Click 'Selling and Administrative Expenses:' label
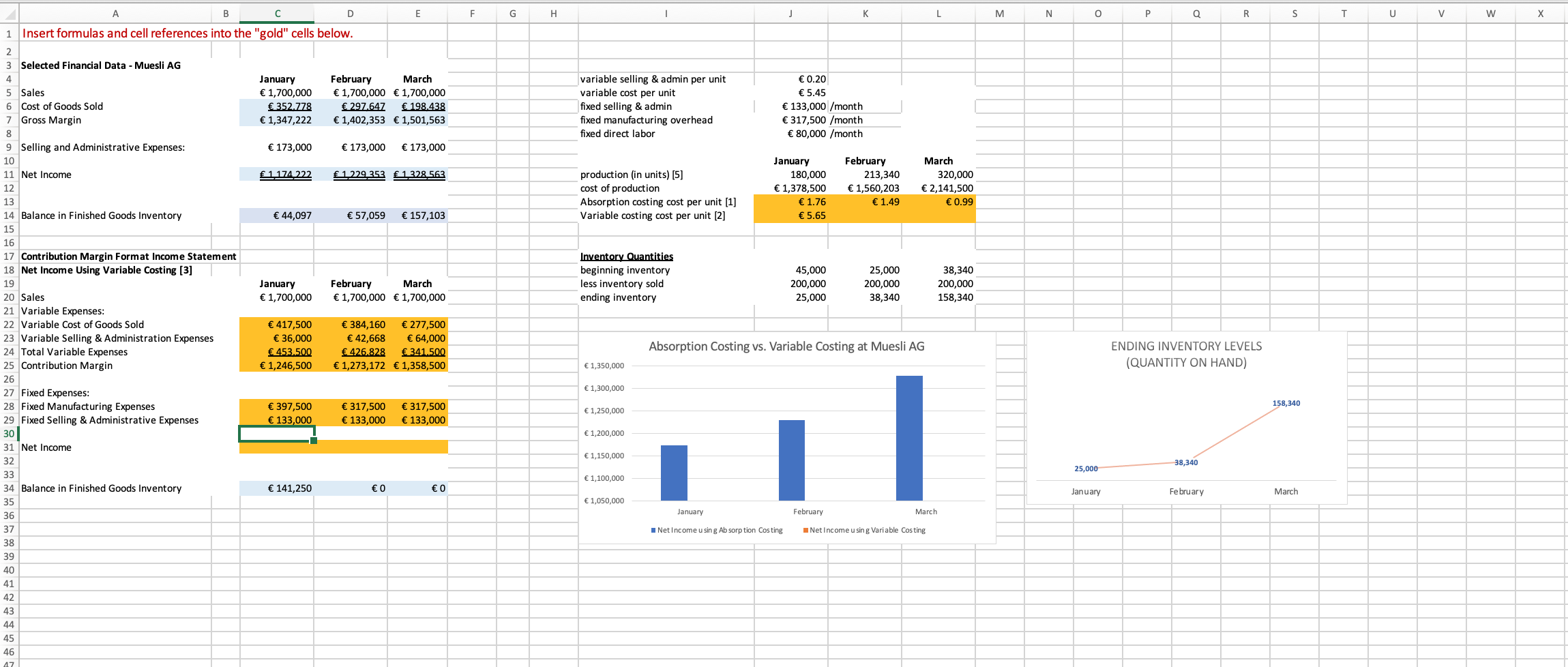1568x667 pixels. click(x=103, y=147)
